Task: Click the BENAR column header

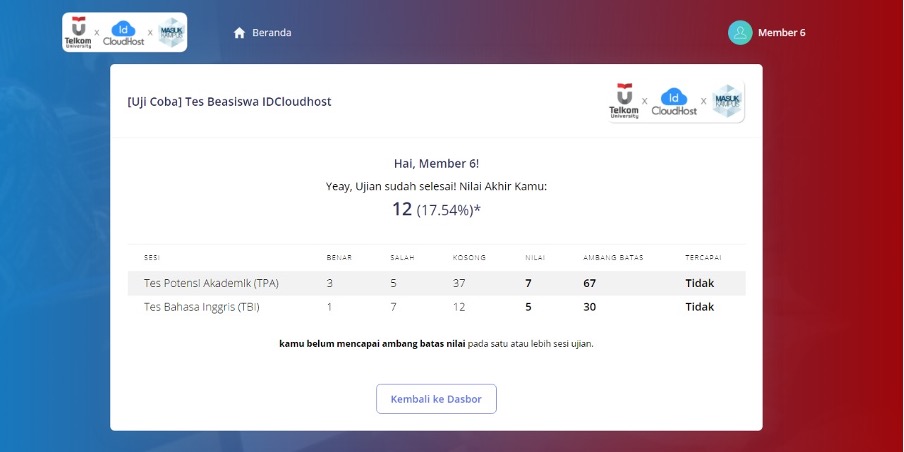Action: pyautogui.click(x=339, y=257)
